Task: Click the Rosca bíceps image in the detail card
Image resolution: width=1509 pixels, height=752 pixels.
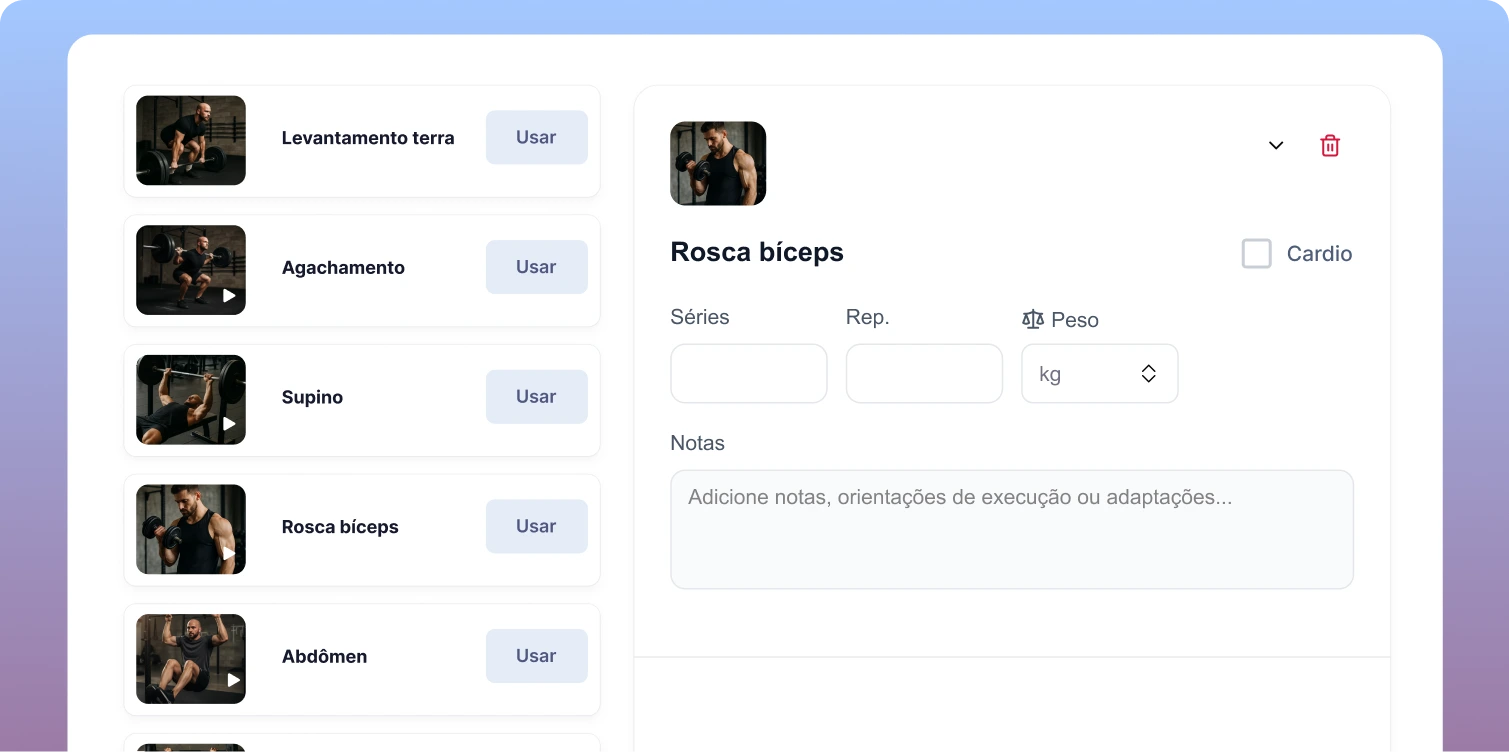Action: tap(718, 164)
